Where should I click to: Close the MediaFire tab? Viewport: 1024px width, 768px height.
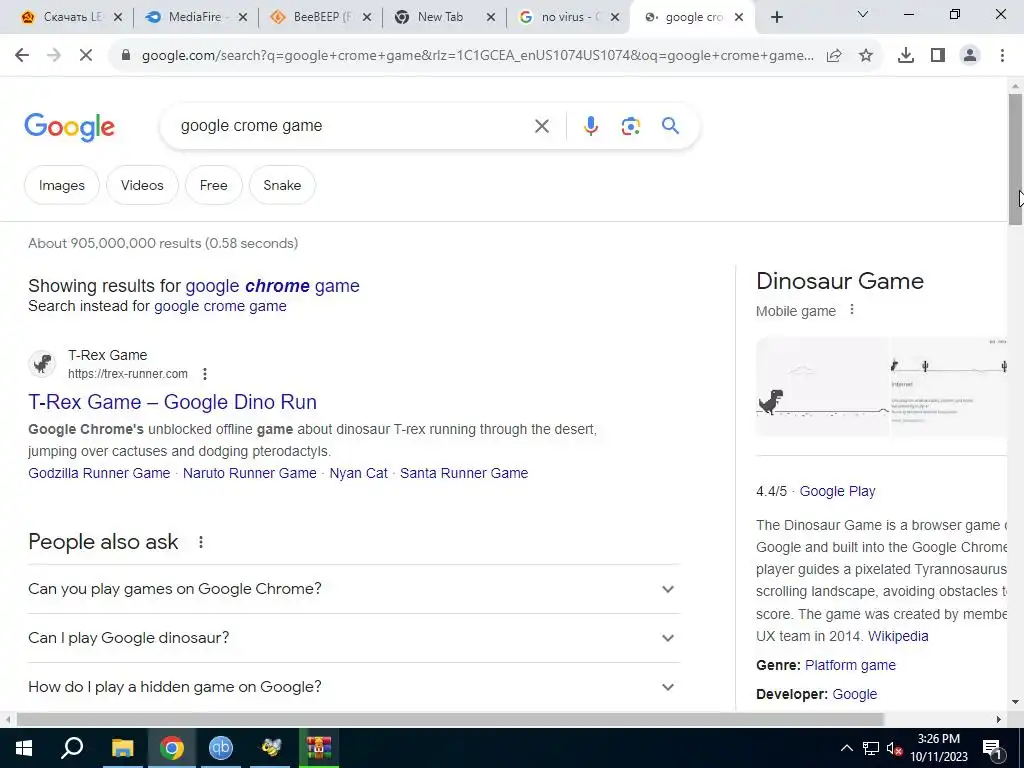click(x=242, y=18)
